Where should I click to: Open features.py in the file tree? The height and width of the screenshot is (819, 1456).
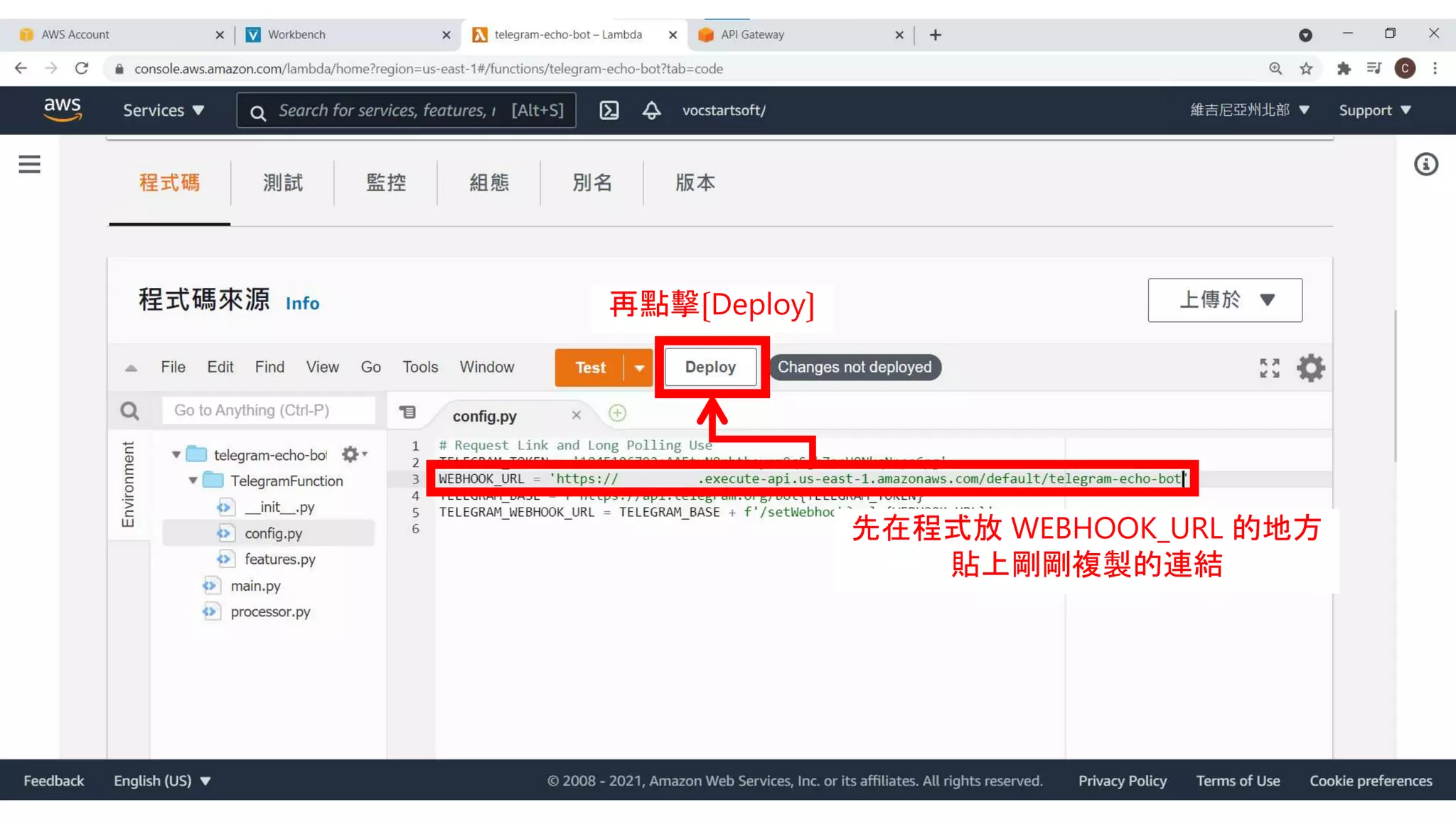coord(279,560)
